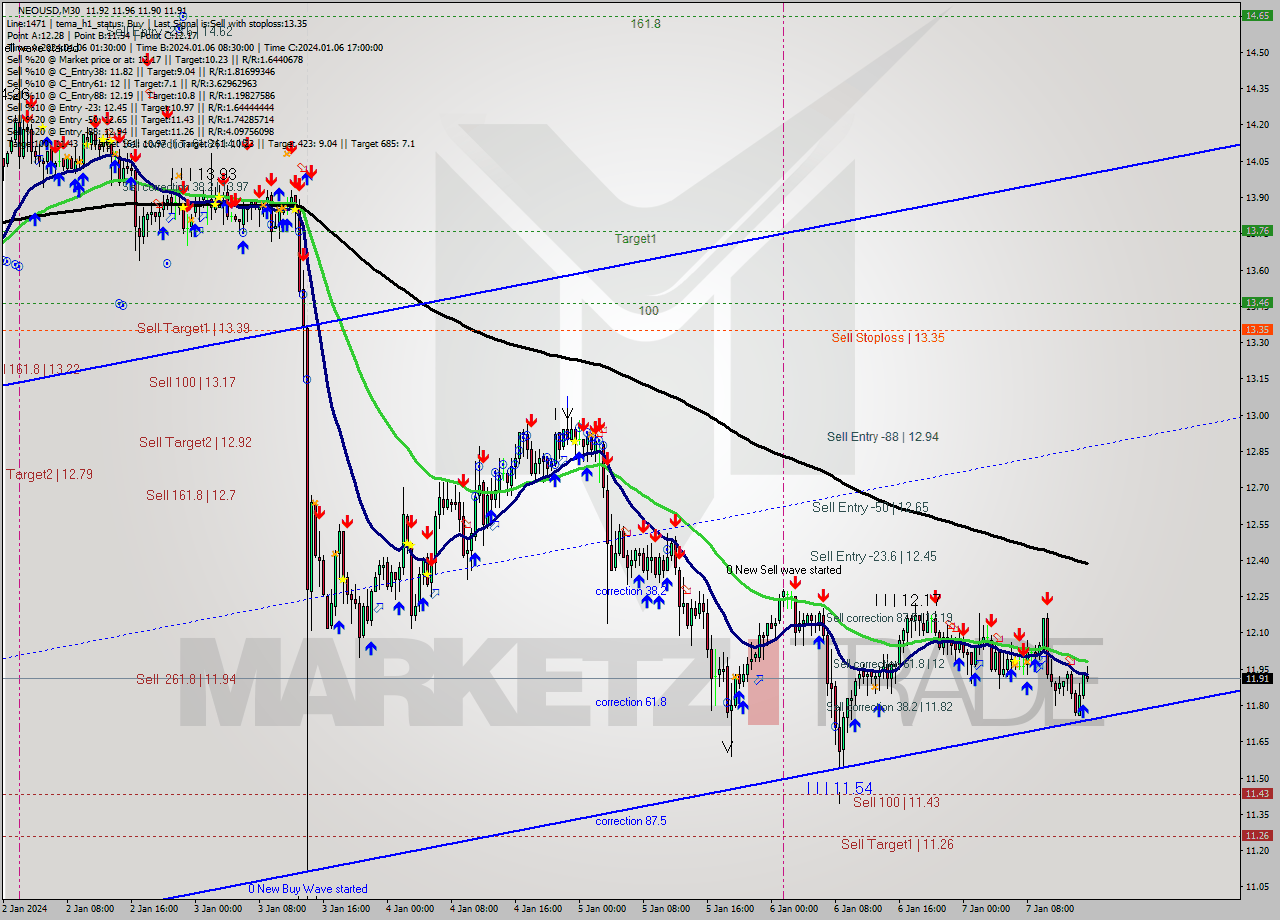Image resolution: width=1280 pixels, height=920 pixels.
Task: Click the 'Sell correction 61.8 | 12' label
Action: point(888,664)
